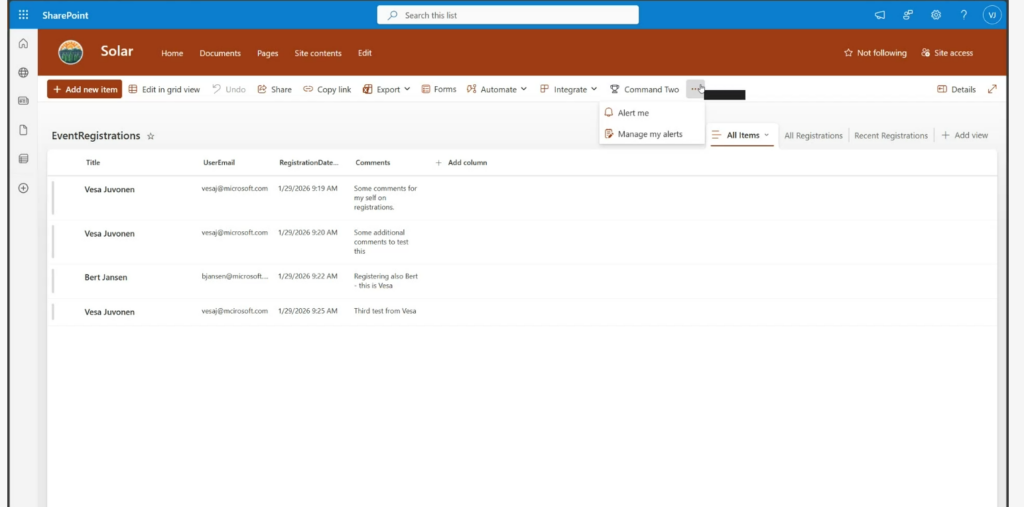Click the home icon in left rail
Viewport: 1024px width, 507px height.
click(x=23, y=44)
